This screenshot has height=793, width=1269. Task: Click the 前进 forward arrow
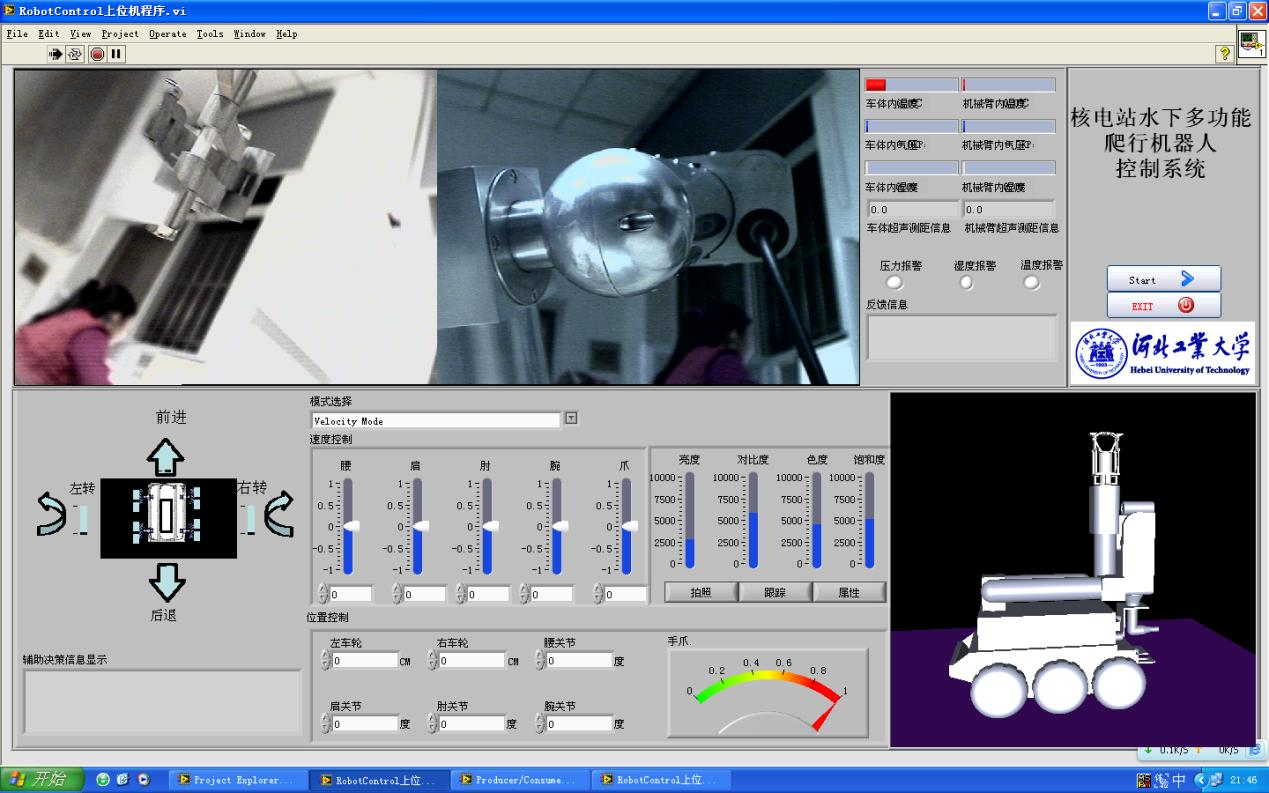click(166, 455)
